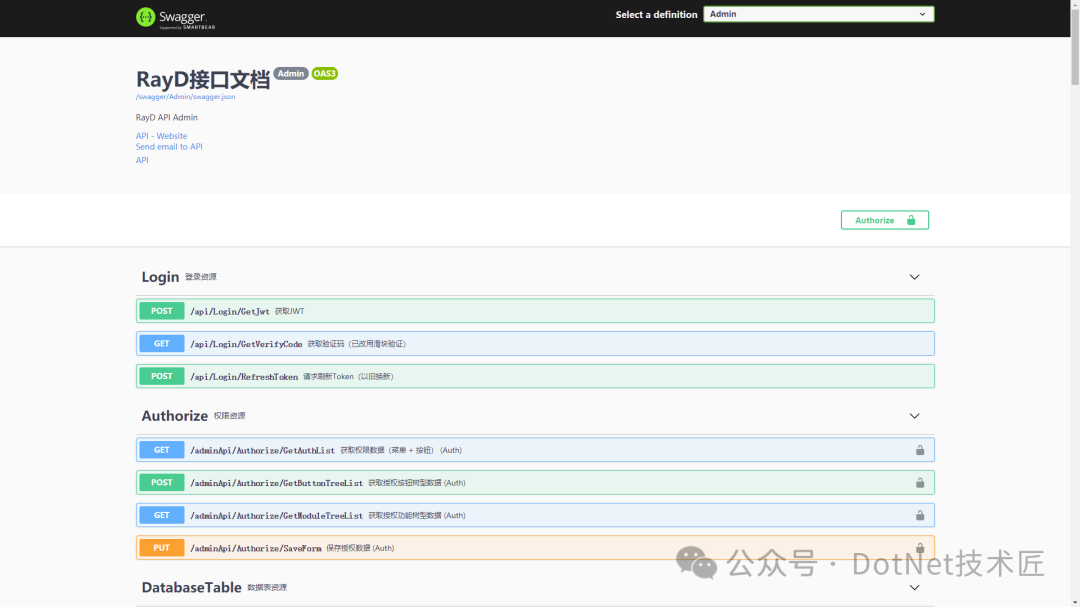Click the RayD API Admin description text
Image resolution: width=1080 pixels, height=607 pixels.
[167, 117]
